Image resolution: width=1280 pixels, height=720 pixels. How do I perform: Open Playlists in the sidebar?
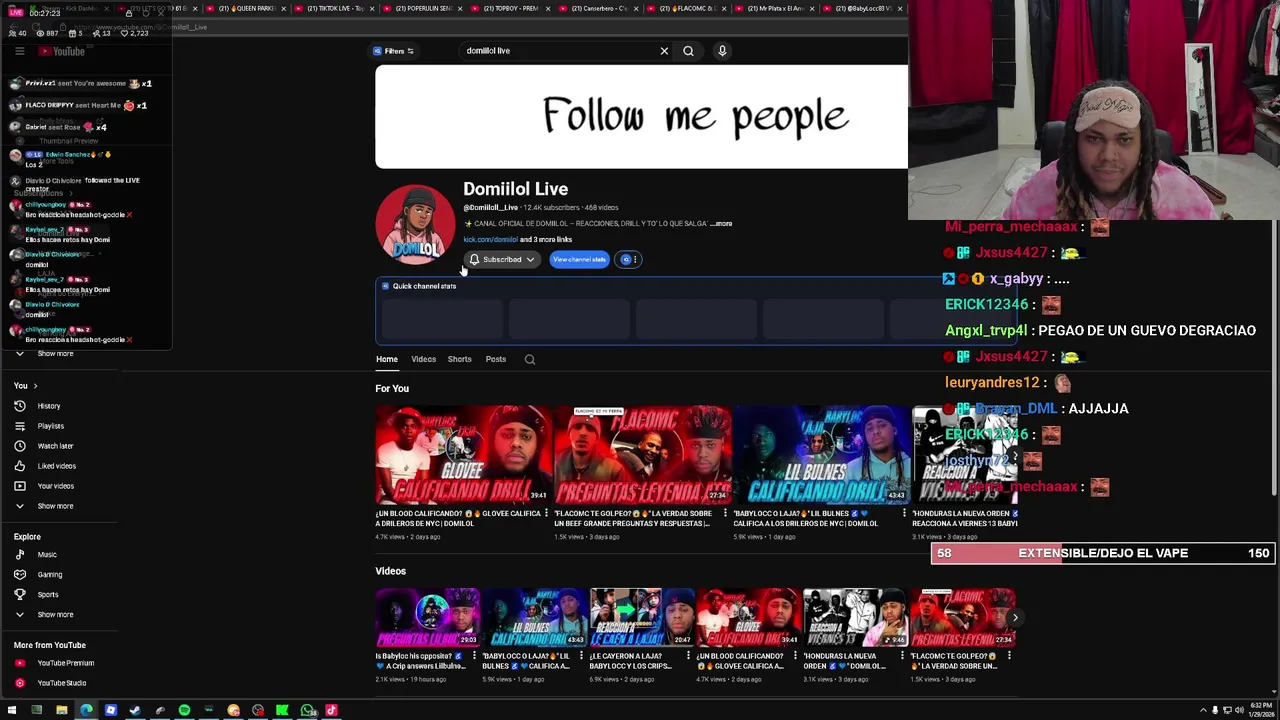coord(50,426)
